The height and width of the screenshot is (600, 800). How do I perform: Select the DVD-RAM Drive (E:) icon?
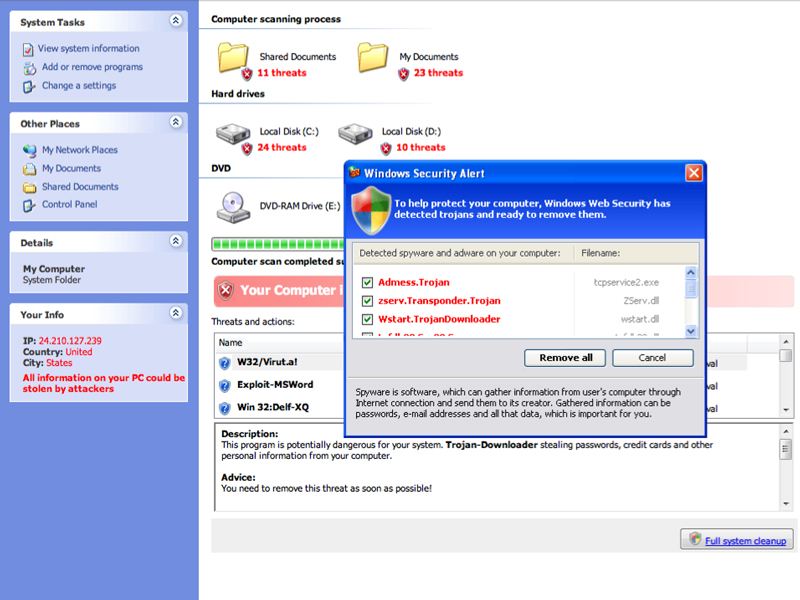[233, 207]
